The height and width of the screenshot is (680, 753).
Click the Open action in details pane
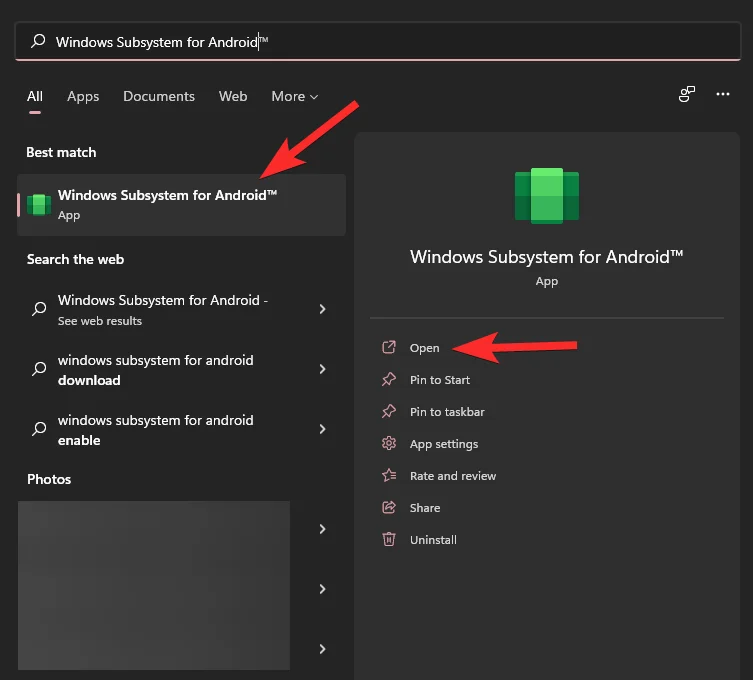tap(424, 348)
